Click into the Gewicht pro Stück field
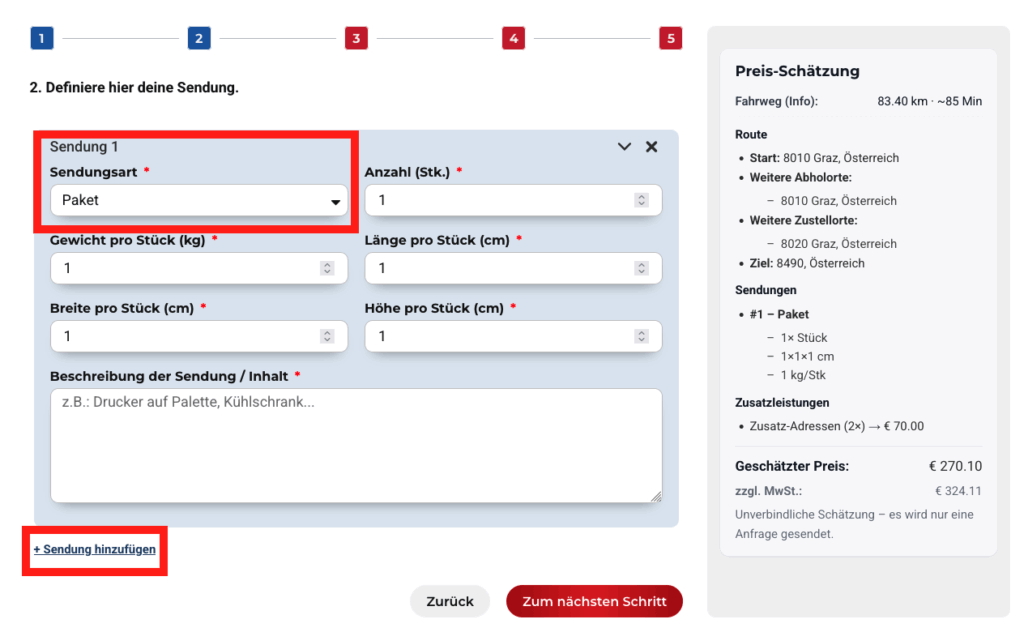 point(185,268)
